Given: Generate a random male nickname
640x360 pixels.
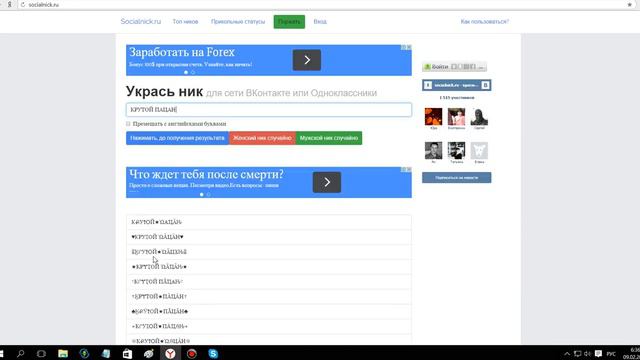Looking at the screenshot, I should pos(329,138).
